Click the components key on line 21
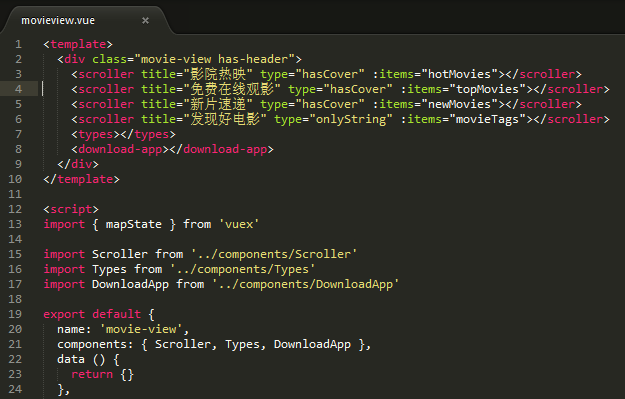This screenshot has height=399, width=625. tap(92, 344)
